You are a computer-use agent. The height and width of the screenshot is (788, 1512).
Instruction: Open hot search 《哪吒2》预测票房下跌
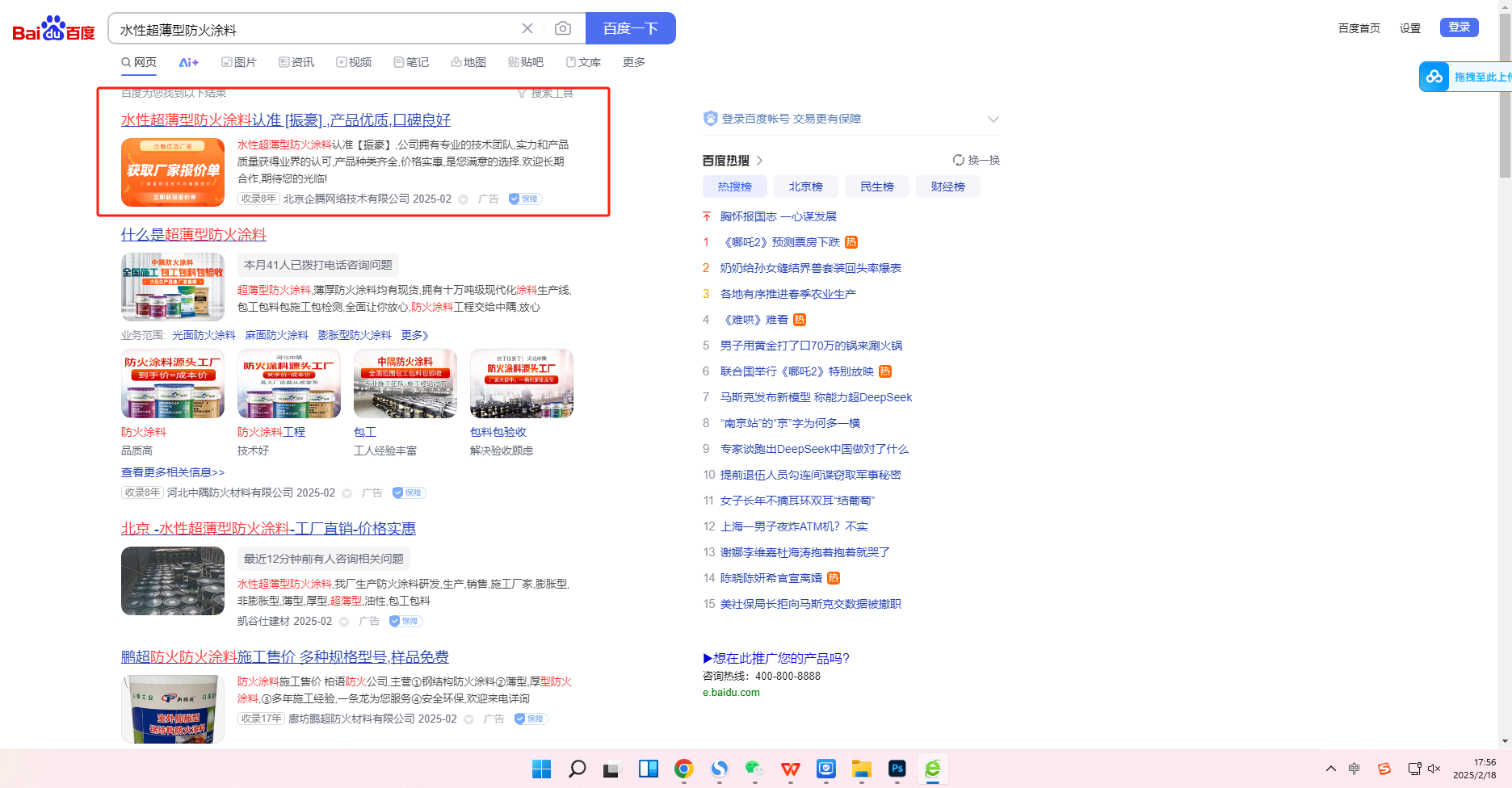[780, 242]
